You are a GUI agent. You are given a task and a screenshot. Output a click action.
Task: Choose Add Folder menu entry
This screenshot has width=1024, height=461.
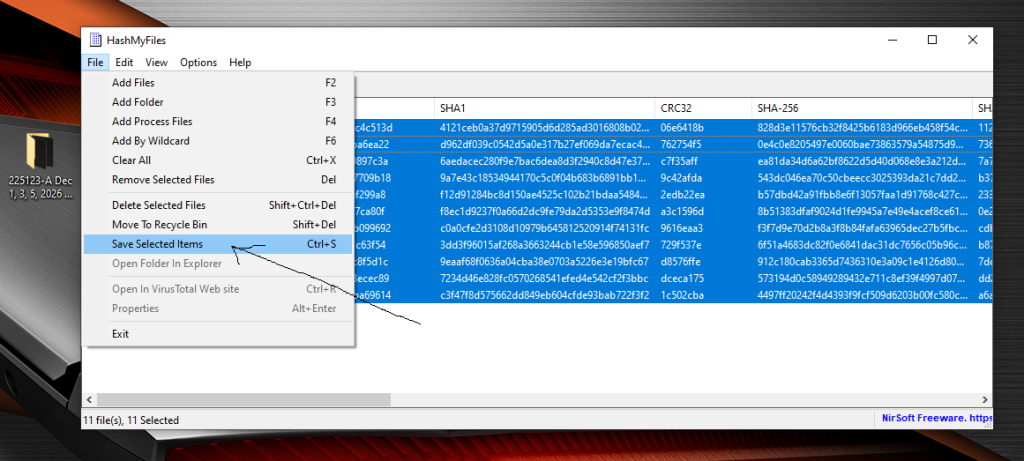click(218, 102)
